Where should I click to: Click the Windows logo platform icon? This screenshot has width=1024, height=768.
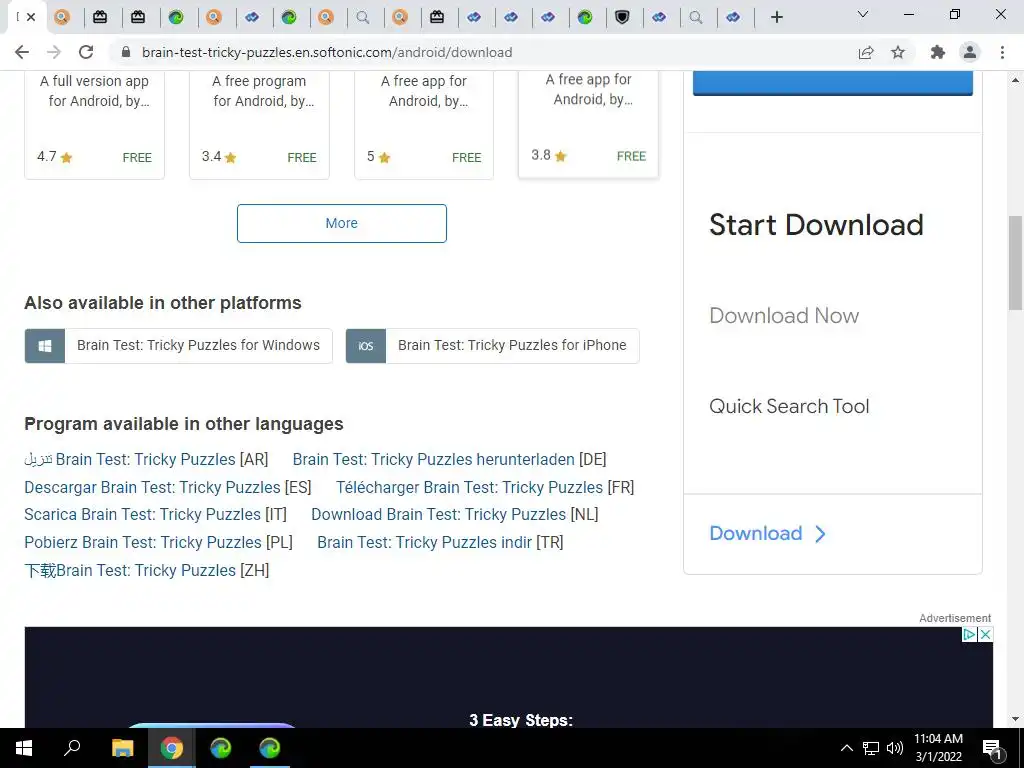click(x=45, y=345)
